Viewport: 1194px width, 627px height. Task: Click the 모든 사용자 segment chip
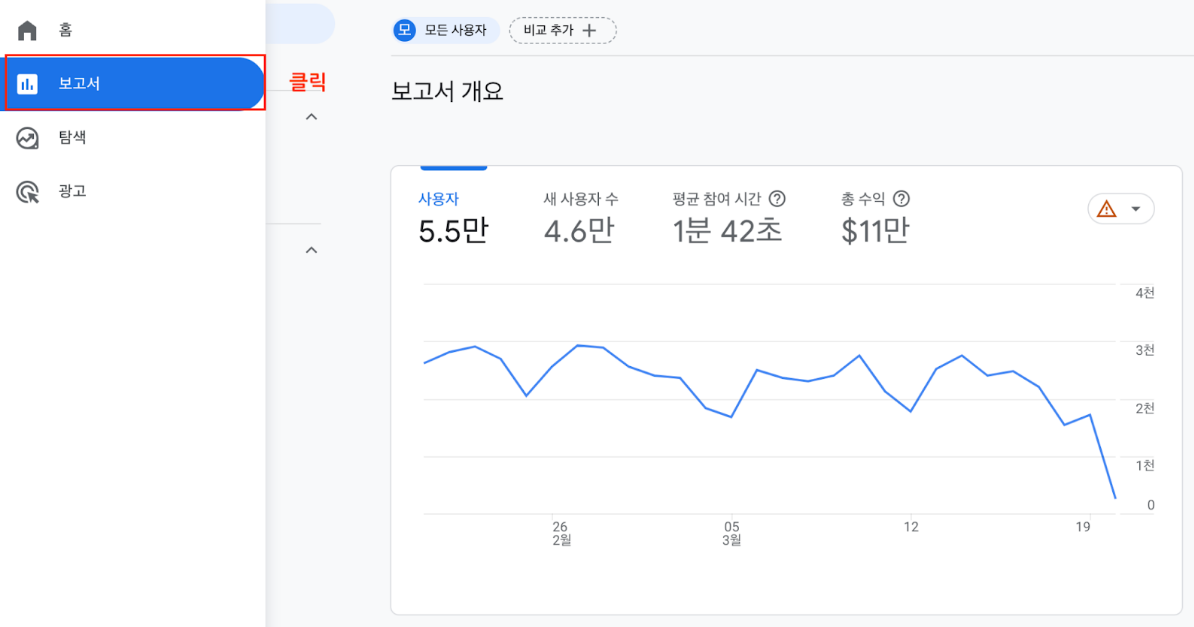tap(445, 30)
